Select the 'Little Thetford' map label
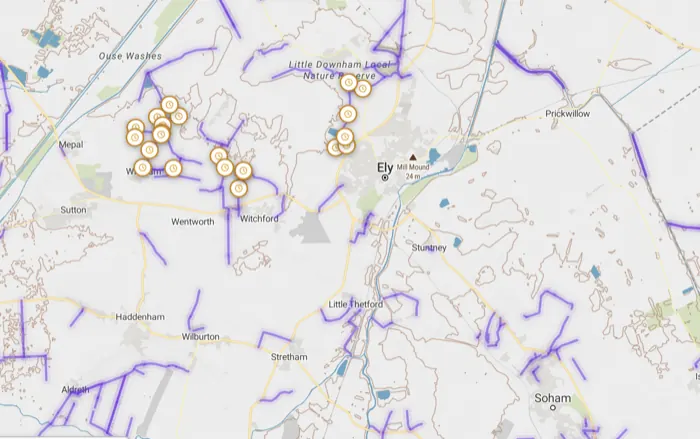 (x=355, y=304)
